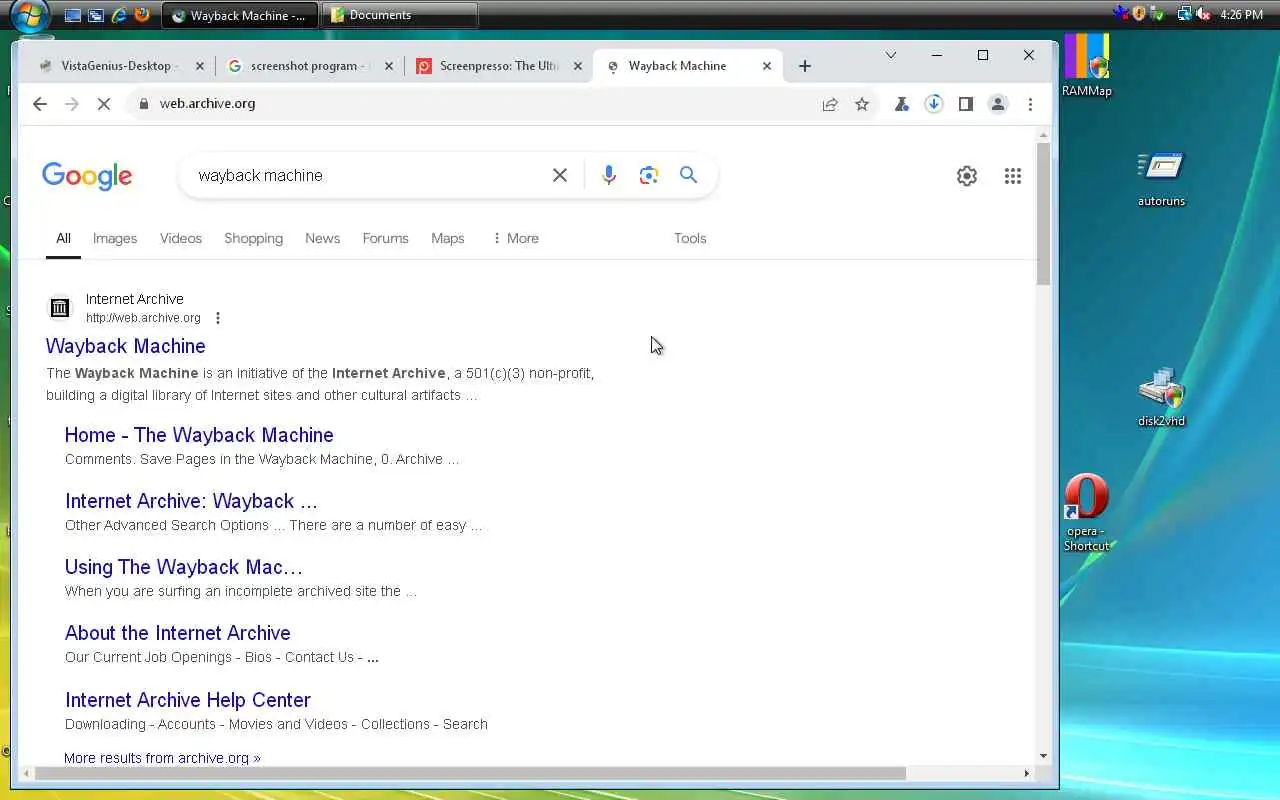This screenshot has width=1280, height=800.
Task: Switch to Documents taskbar window
Action: tap(400, 15)
